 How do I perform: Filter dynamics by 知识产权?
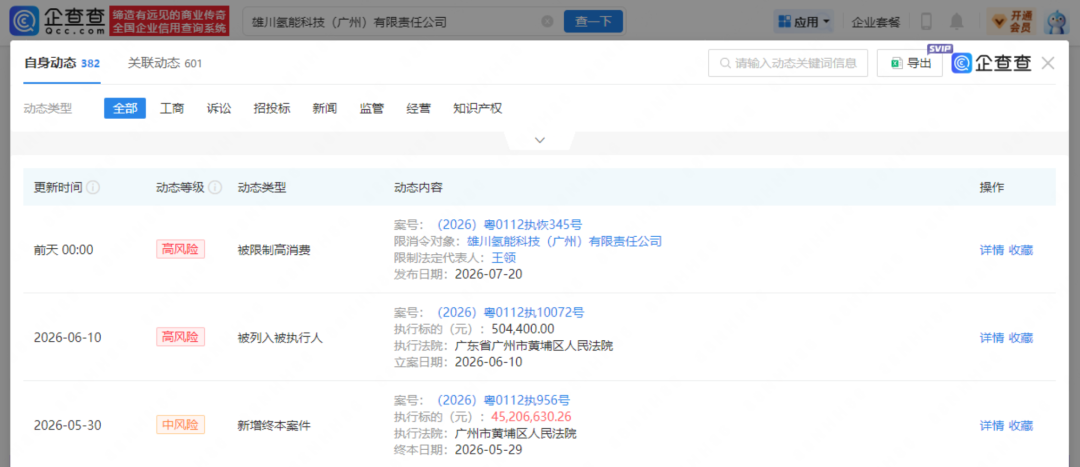coord(478,108)
